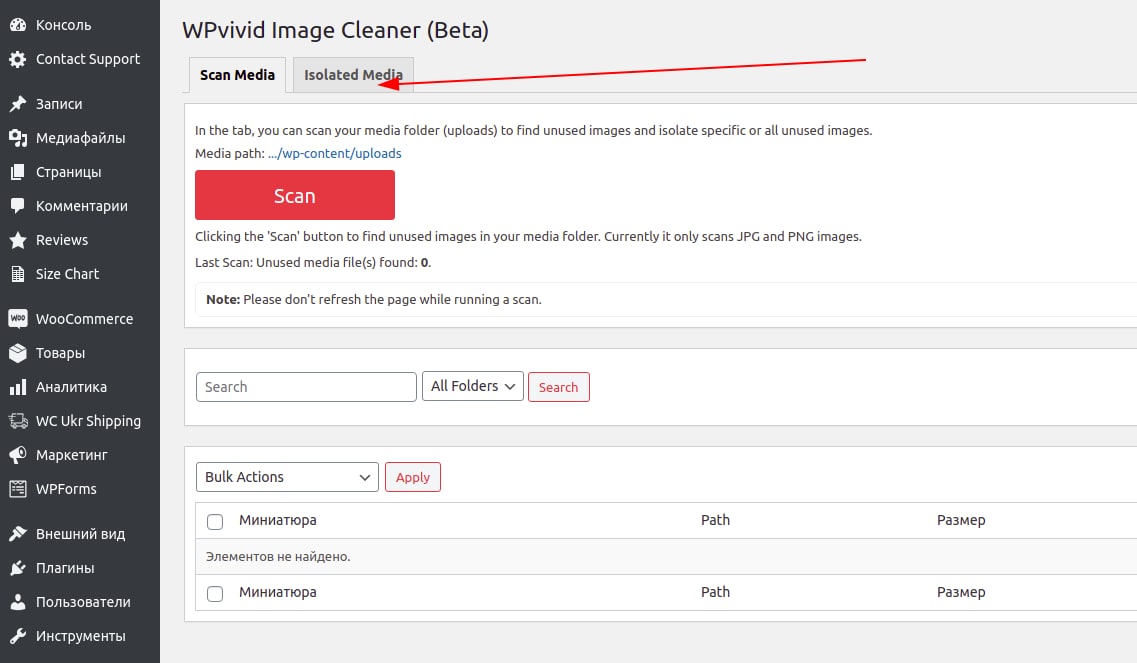Viewport: 1137px width, 663px height.
Task: Click the Пользователи user icon
Action: click(18, 602)
